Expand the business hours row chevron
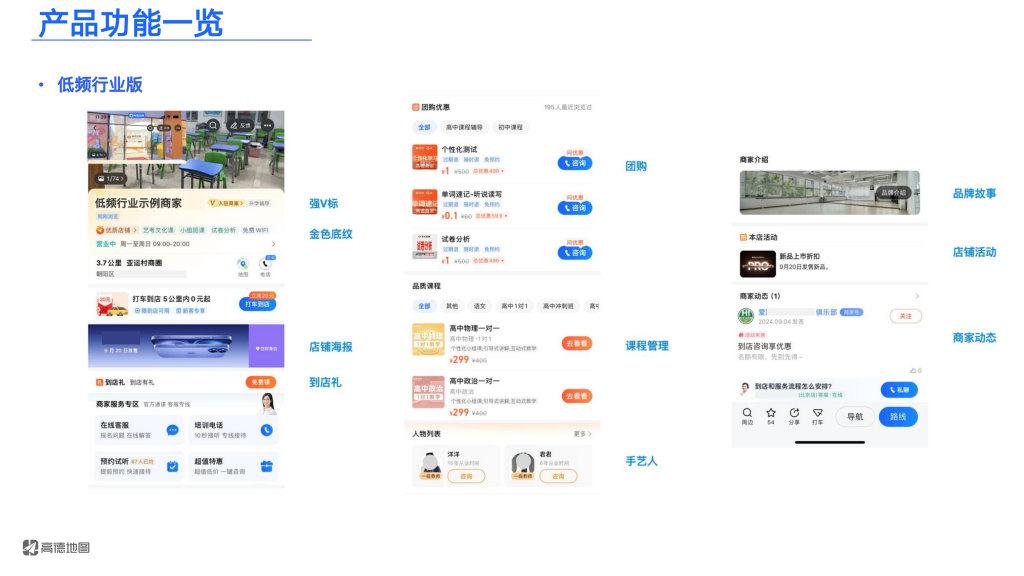 click(x=273, y=244)
